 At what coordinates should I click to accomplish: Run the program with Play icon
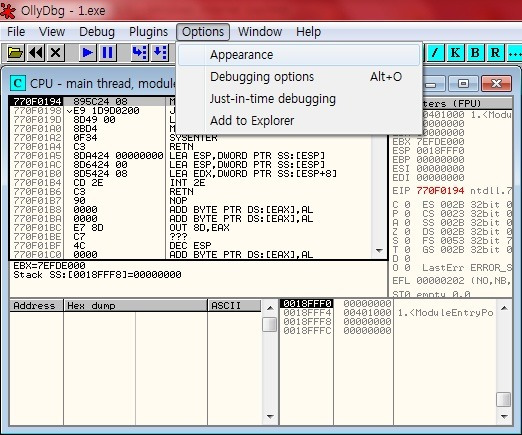click(x=87, y=53)
